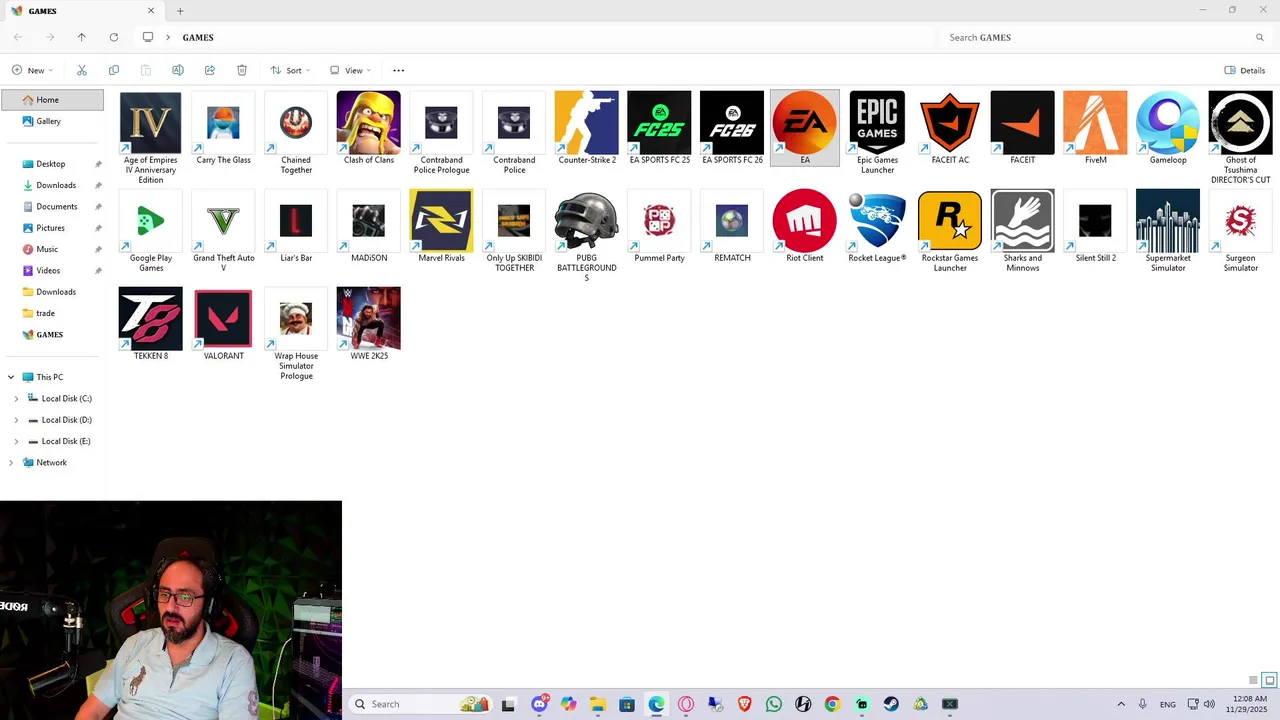Open the Clash of Clans shortcut
The width and height of the screenshot is (1280, 720).
369,123
